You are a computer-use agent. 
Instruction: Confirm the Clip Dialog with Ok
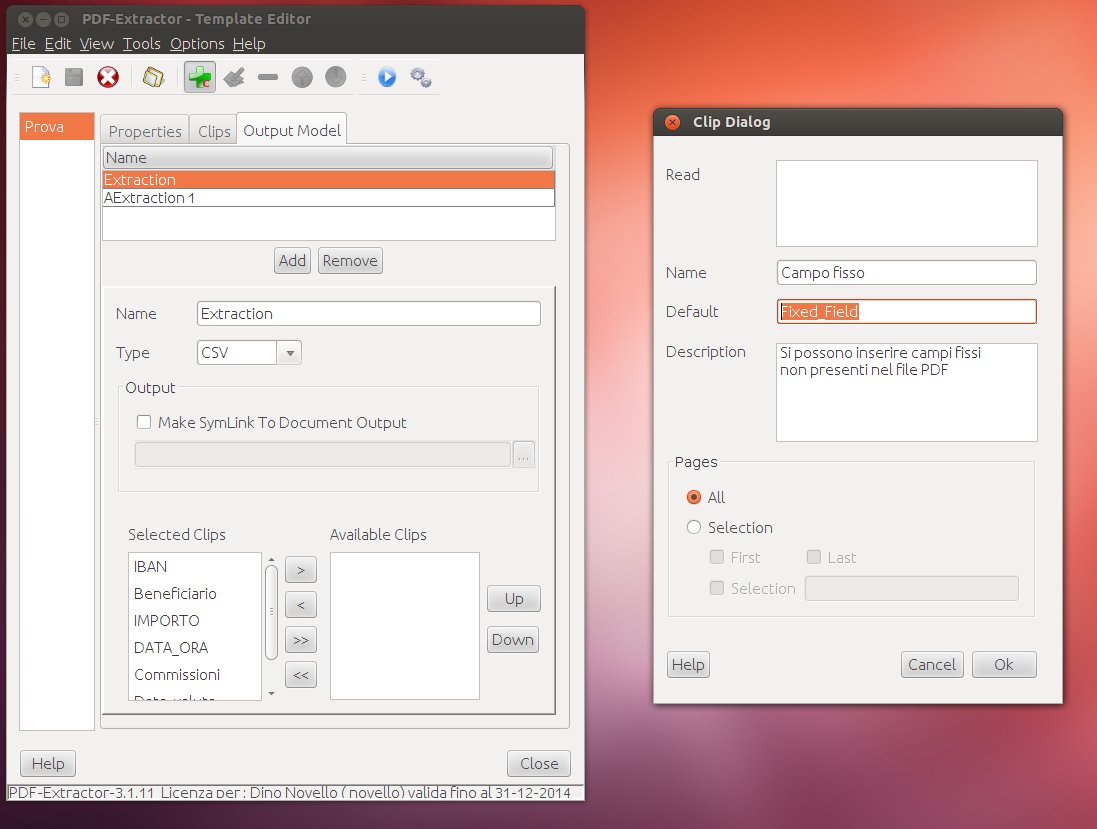pyautogui.click(x=1004, y=665)
